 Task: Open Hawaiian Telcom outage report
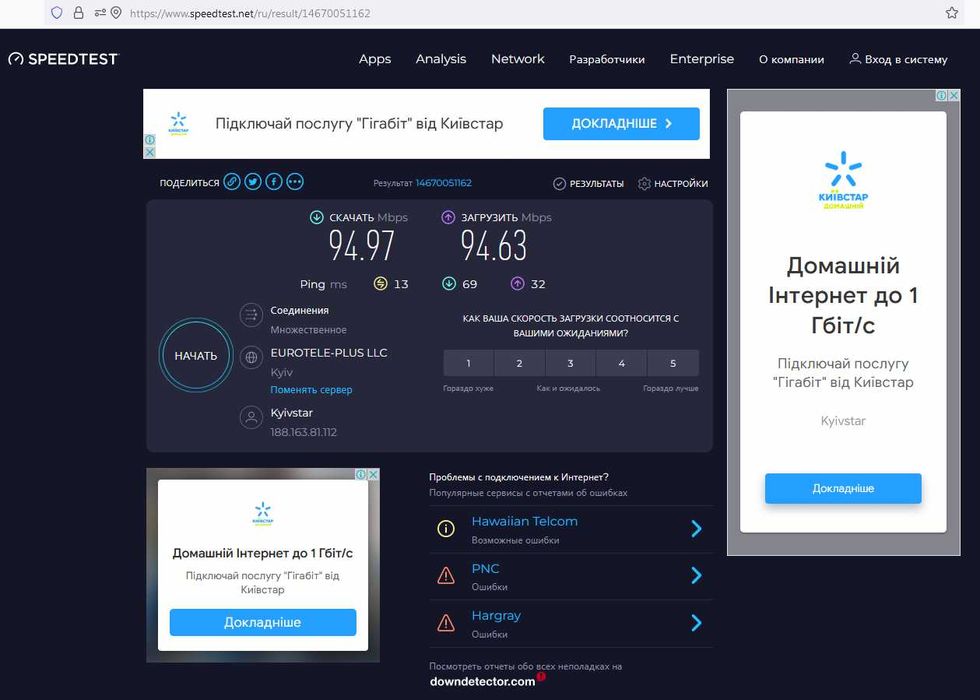[524, 521]
